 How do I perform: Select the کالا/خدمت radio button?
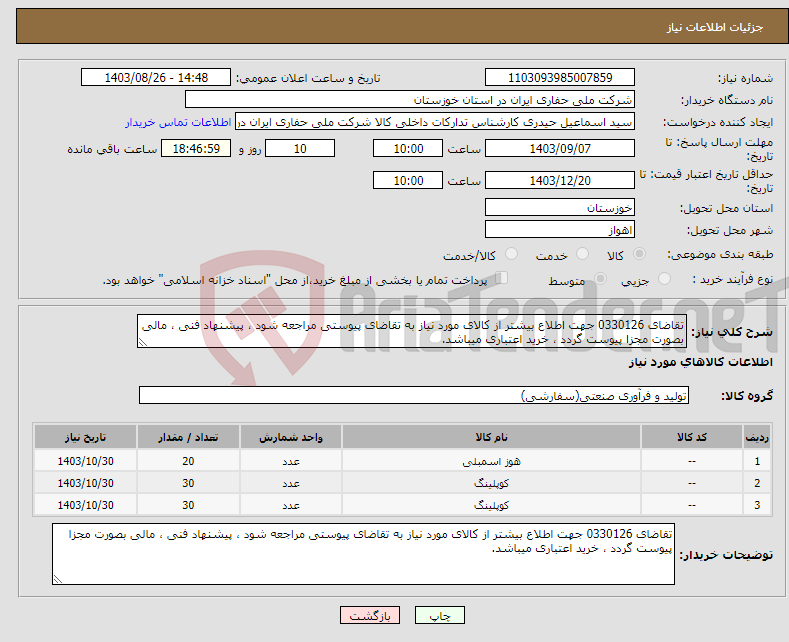pyautogui.click(x=511, y=254)
